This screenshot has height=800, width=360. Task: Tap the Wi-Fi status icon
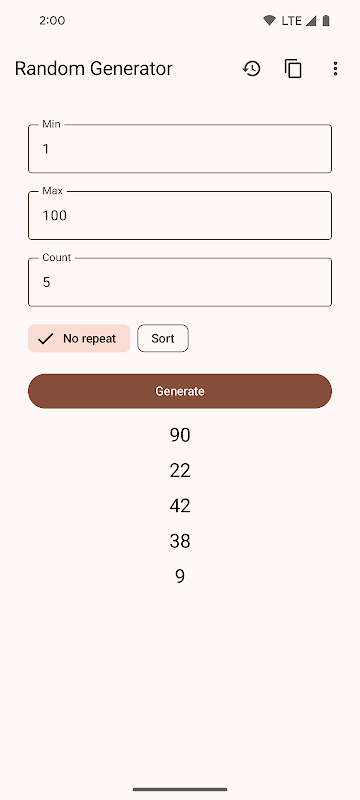click(x=269, y=20)
